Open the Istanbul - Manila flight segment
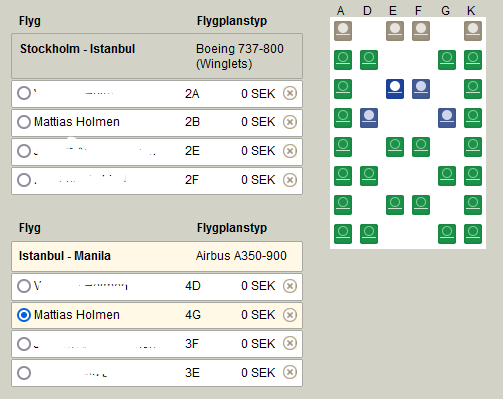The height and width of the screenshot is (399, 503). (157, 256)
